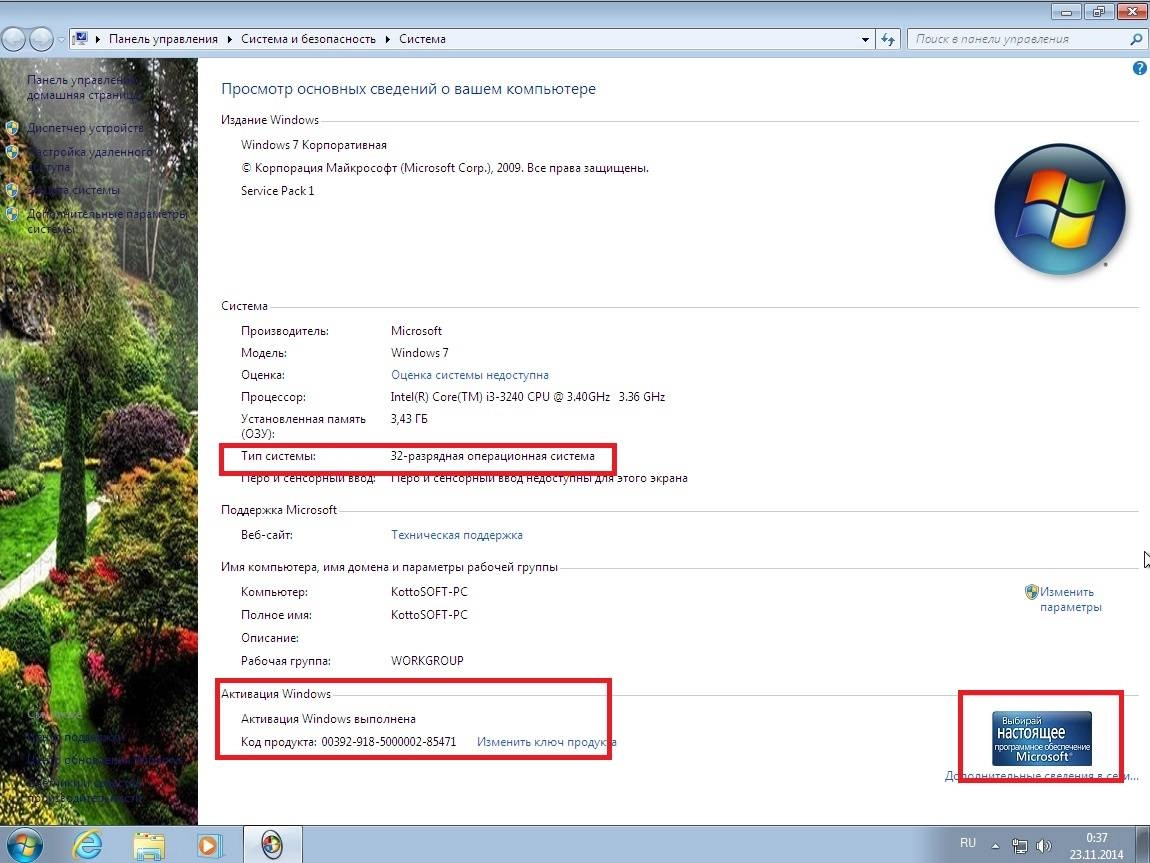This screenshot has height=863, width=1150.
Task: Open the address bar history dropdown arrow
Action: (865, 40)
